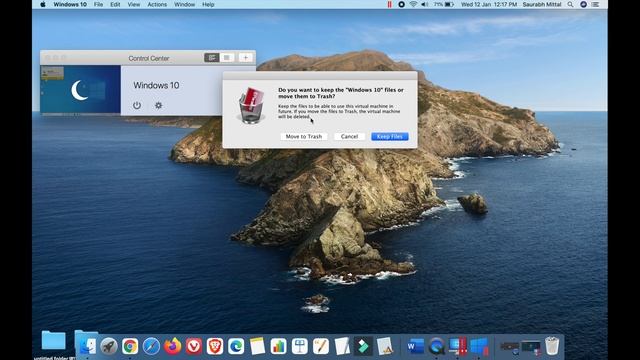Open Notes app from Dock
The image size is (640, 360).
tap(257, 346)
